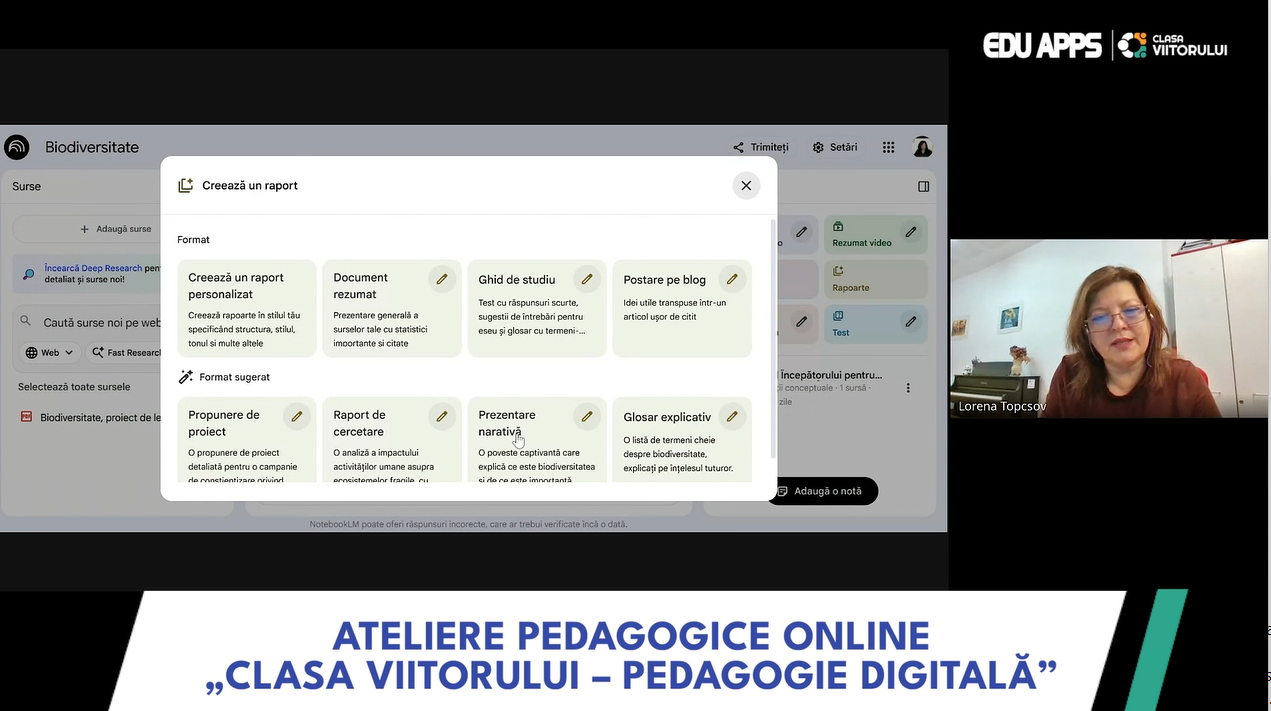Click the edit pencil on Propunere de proiect card

pos(297,416)
